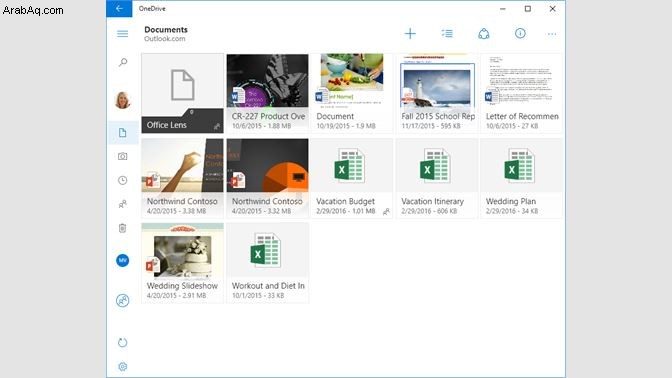672x378 pixels.
Task: Open Fall 2015 School Report
Action: point(437,93)
